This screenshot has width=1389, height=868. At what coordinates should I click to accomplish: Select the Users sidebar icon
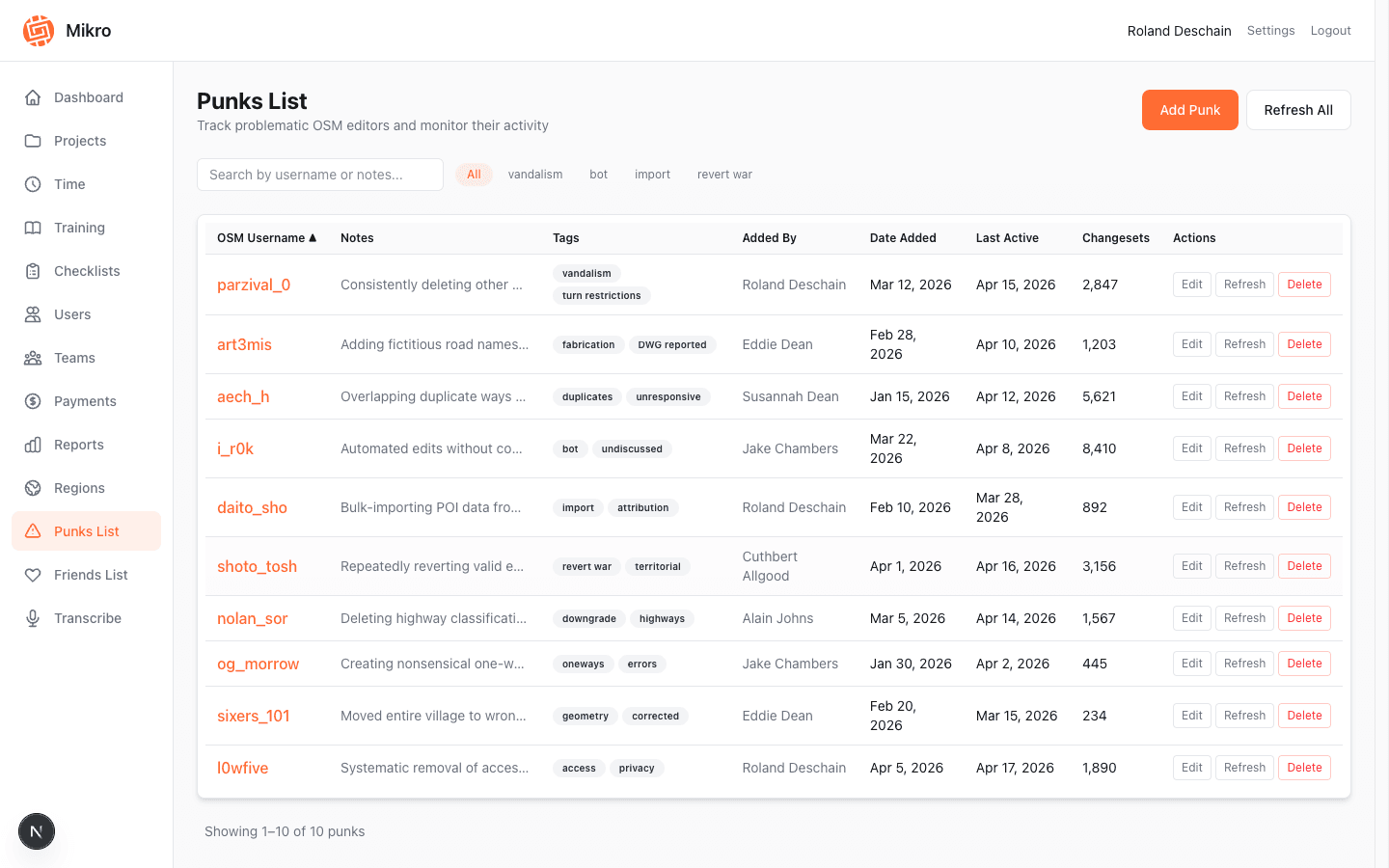tap(33, 314)
